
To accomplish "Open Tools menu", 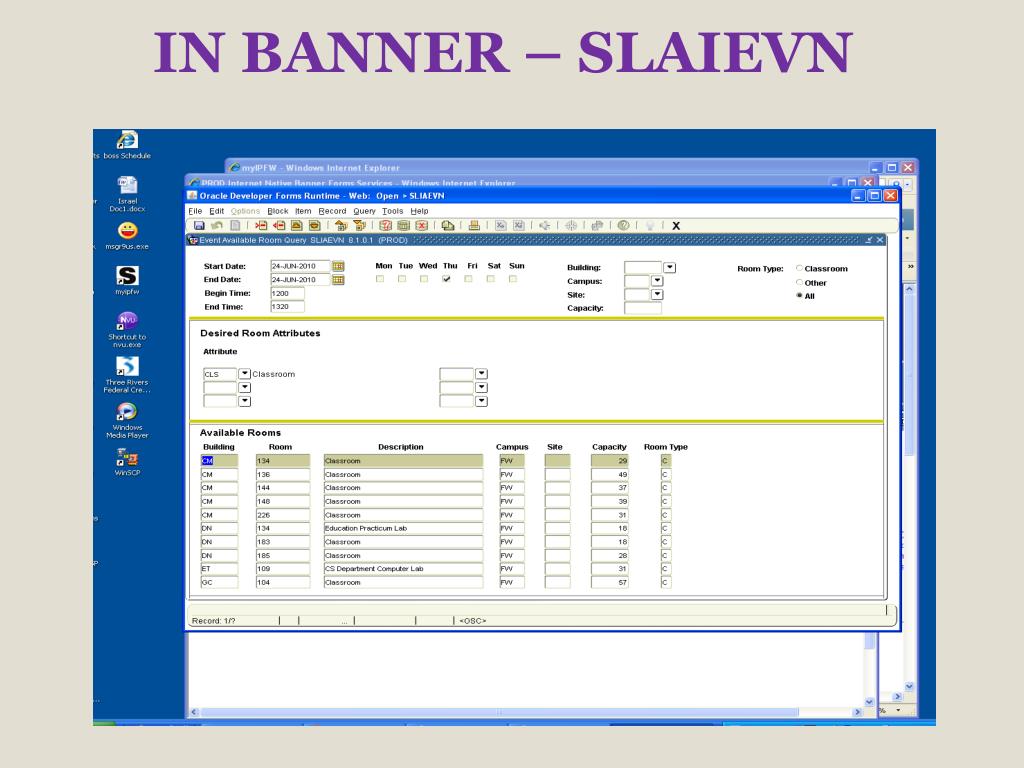I will (x=392, y=211).
